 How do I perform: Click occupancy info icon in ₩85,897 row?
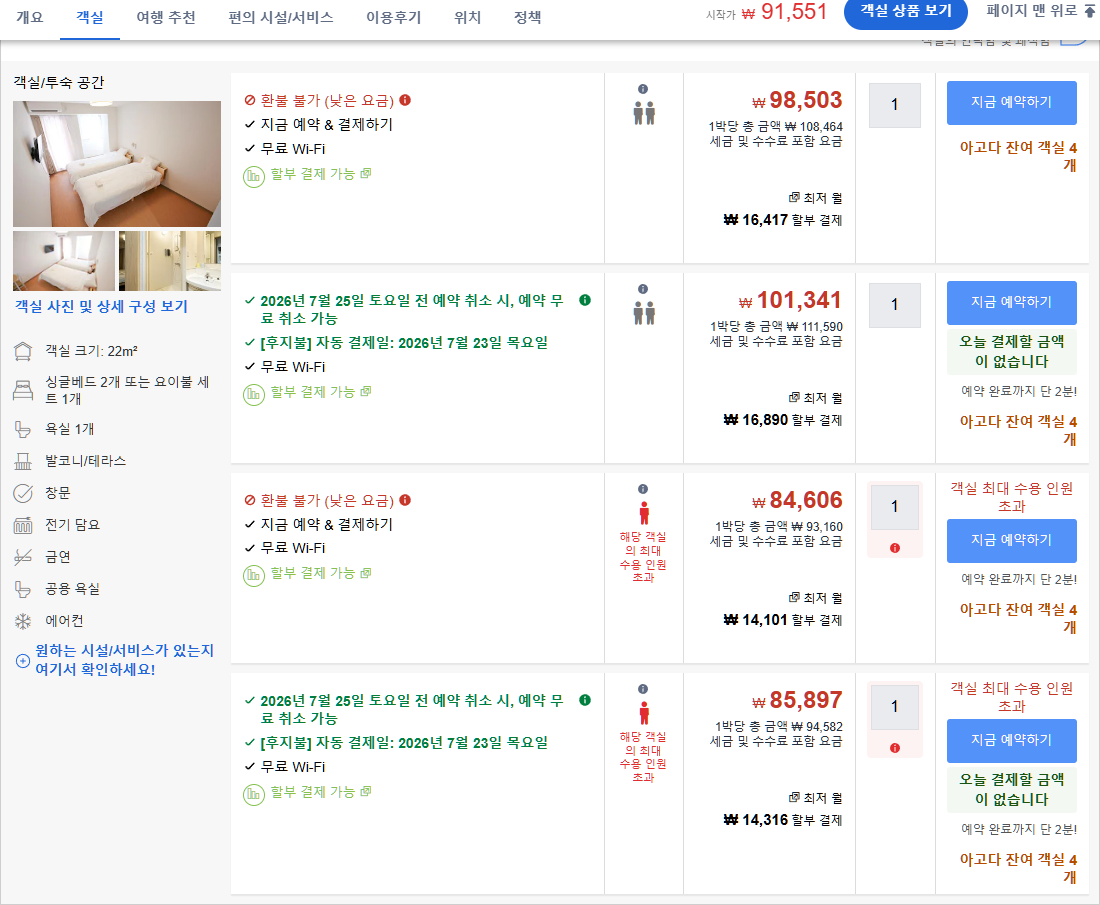(x=643, y=689)
